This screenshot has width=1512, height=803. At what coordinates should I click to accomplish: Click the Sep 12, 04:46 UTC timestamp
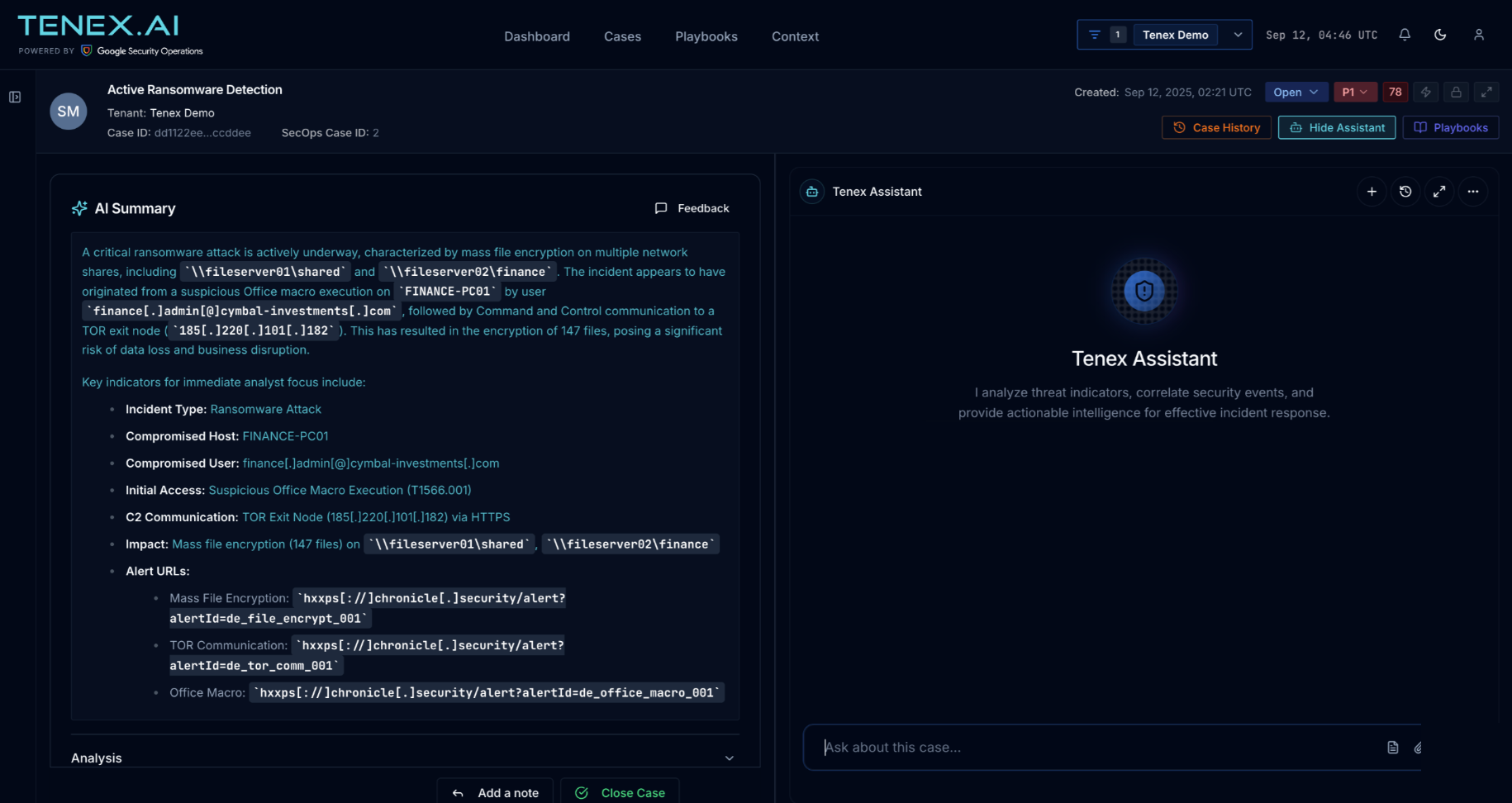pos(1322,36)
